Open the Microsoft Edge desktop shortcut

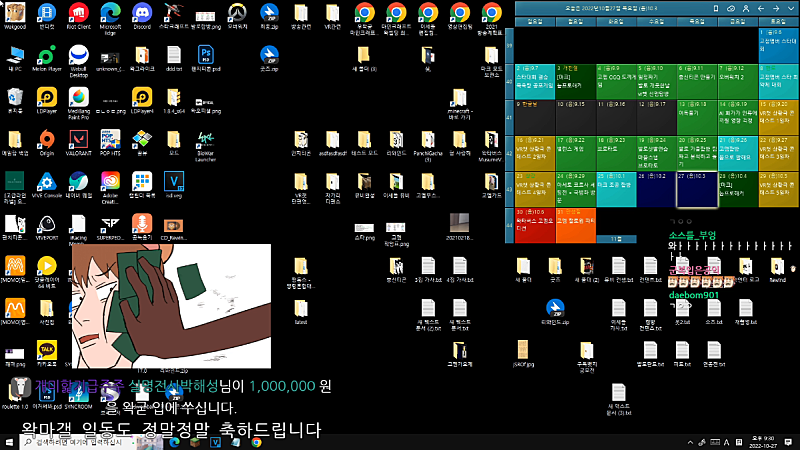tap(110, 14)
